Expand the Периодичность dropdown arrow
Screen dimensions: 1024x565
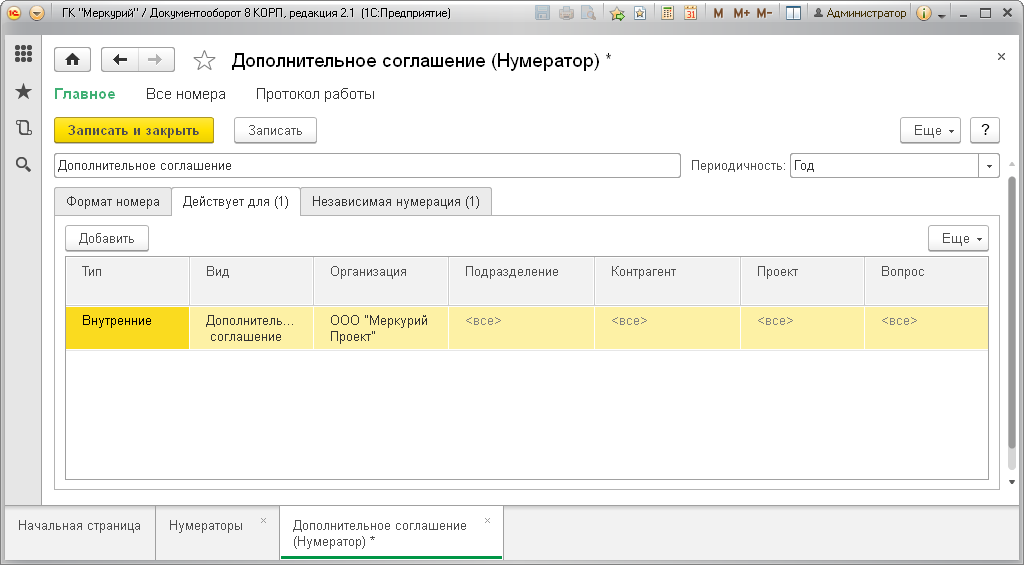989,166
